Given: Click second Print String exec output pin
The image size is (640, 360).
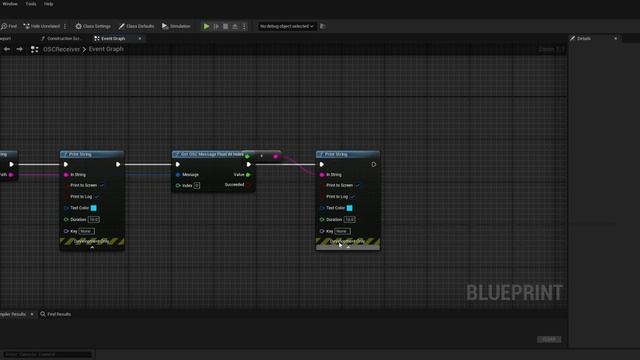Looking at the screenshot, I should tap(373, 164).
